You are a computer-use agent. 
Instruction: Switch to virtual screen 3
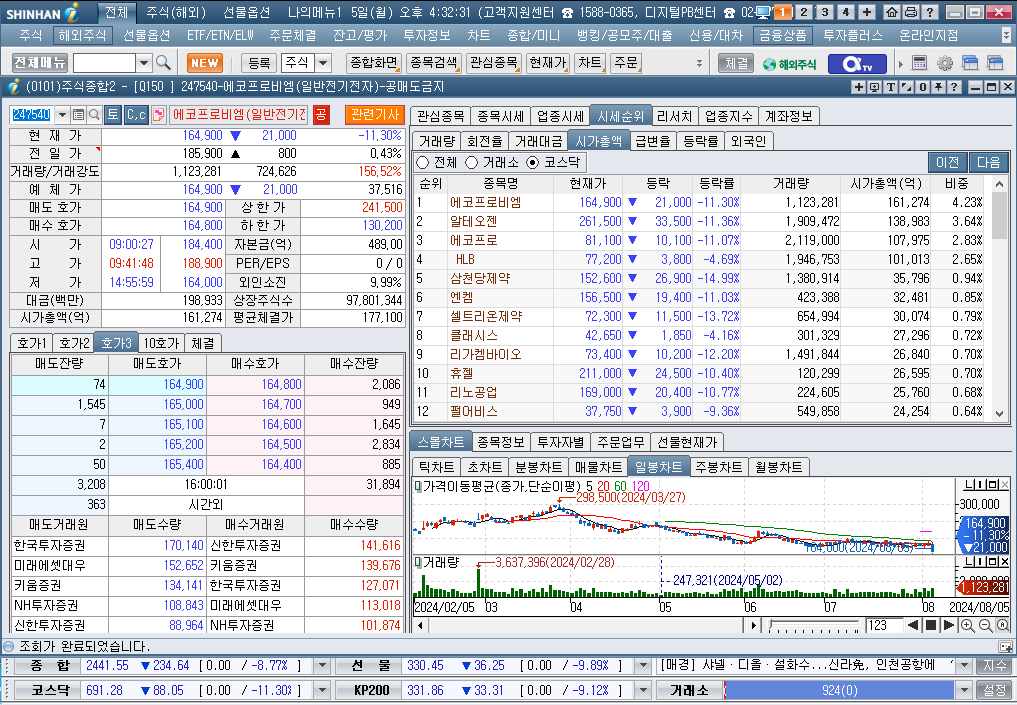824,12
